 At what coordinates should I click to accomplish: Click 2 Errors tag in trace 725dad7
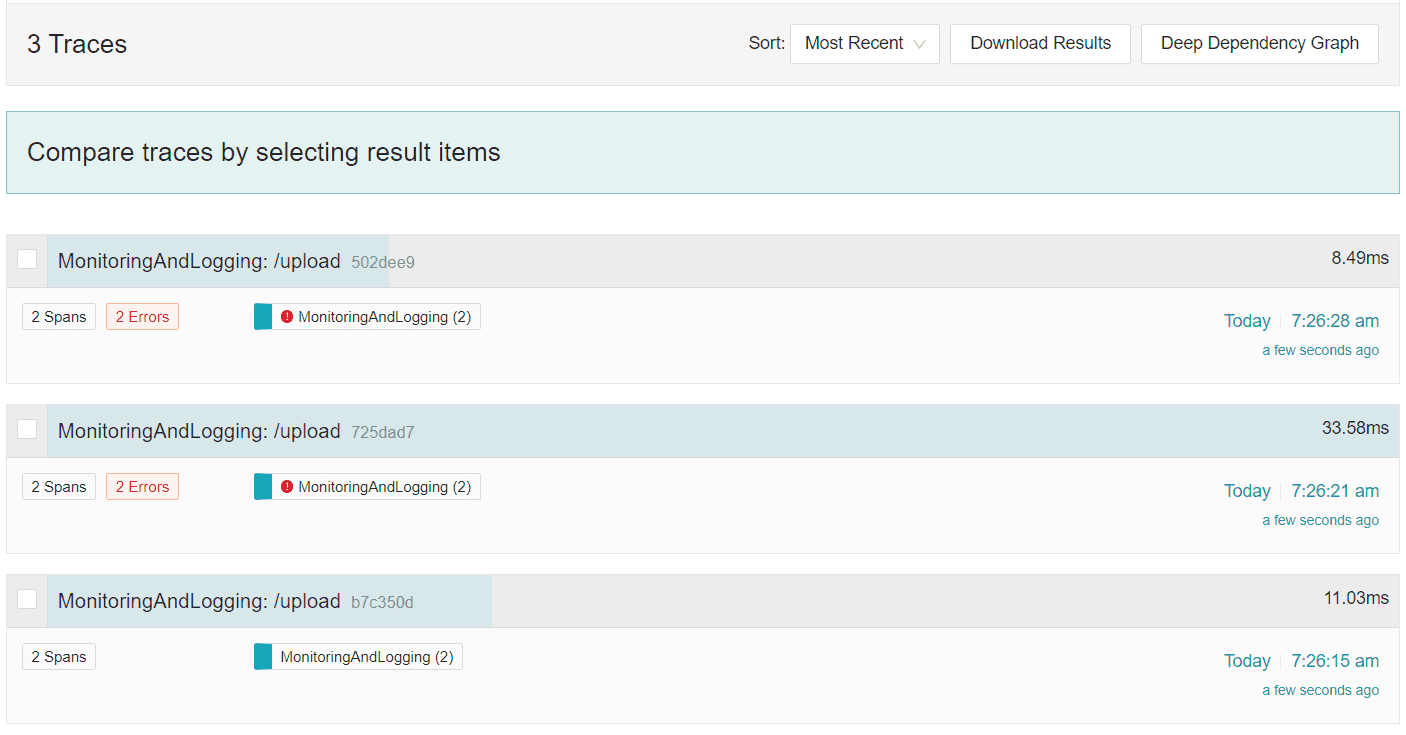coord(142,487)
